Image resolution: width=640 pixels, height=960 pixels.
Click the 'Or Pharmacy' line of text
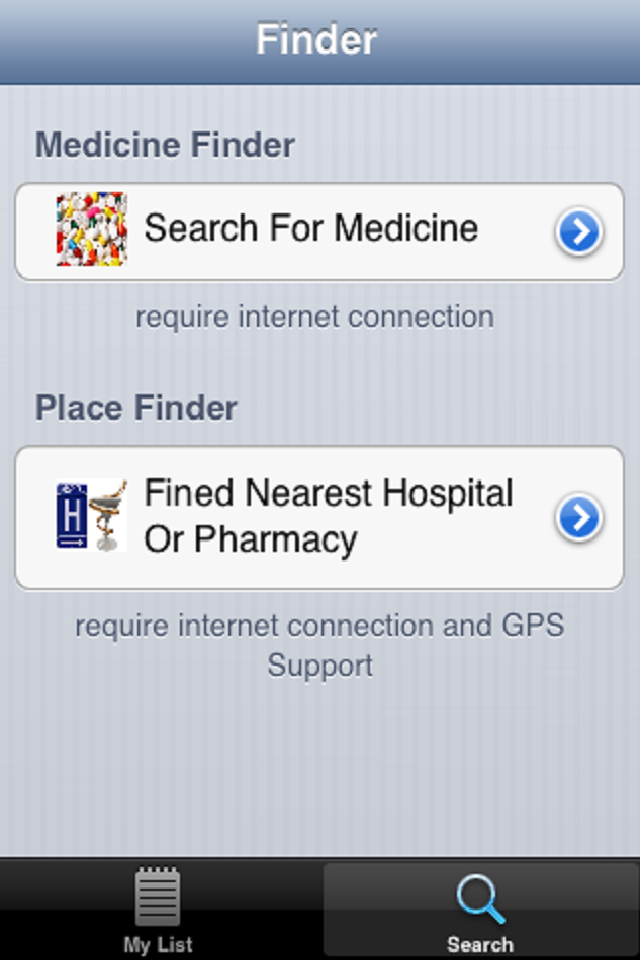tap(251, 540)
